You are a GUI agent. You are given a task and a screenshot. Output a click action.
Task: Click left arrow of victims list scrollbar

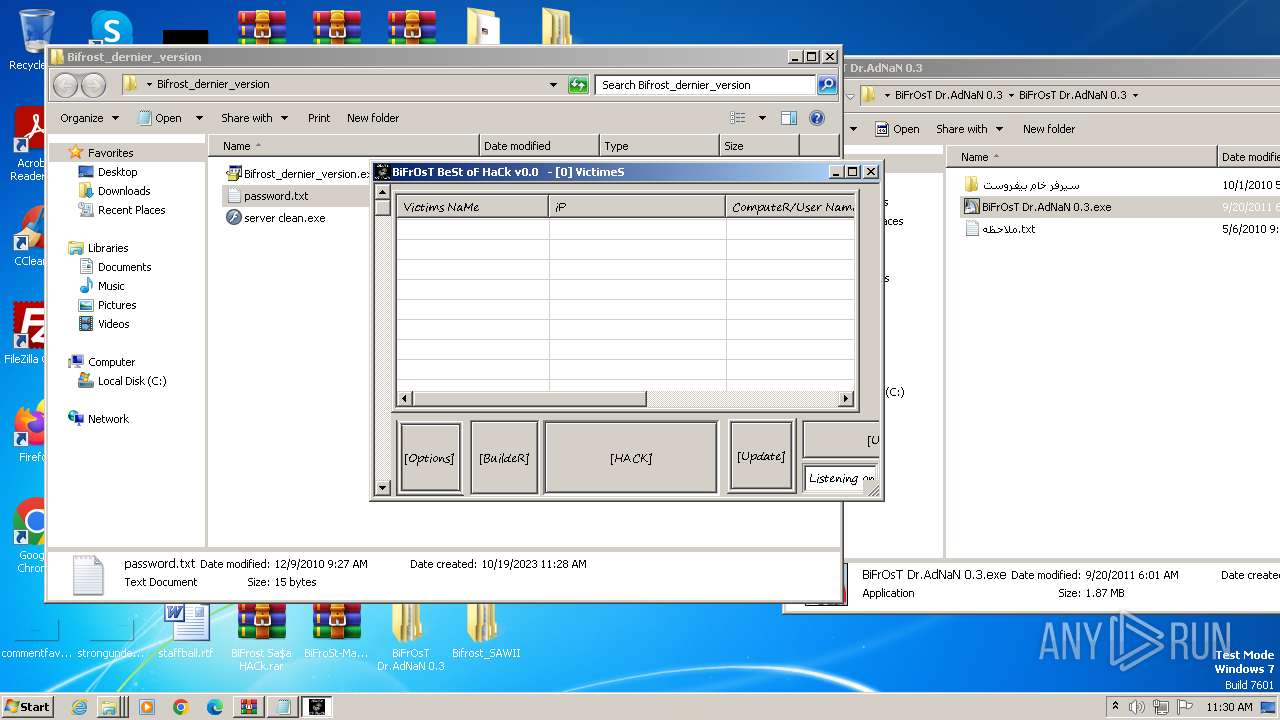click(405, 398)
